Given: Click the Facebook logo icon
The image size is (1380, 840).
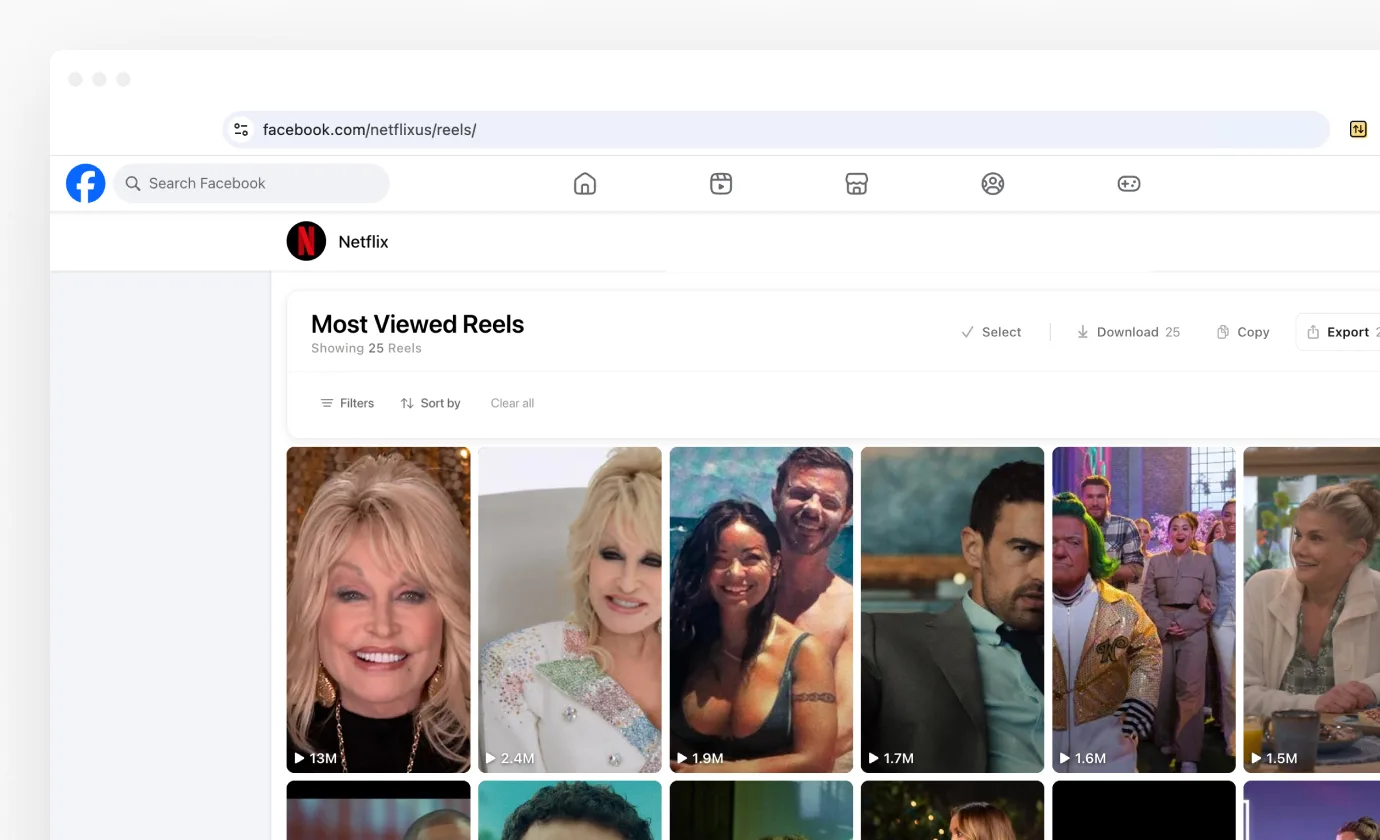Looking at the screenshot, I should coord(86,183).
